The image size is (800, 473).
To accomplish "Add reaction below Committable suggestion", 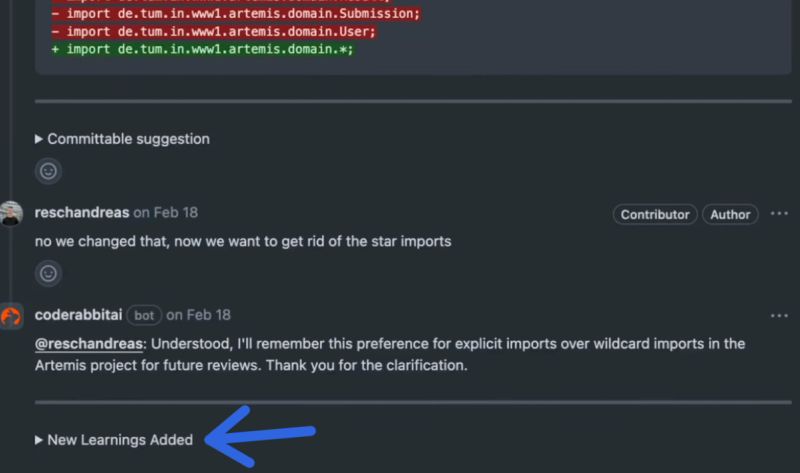I will [48, 171].
